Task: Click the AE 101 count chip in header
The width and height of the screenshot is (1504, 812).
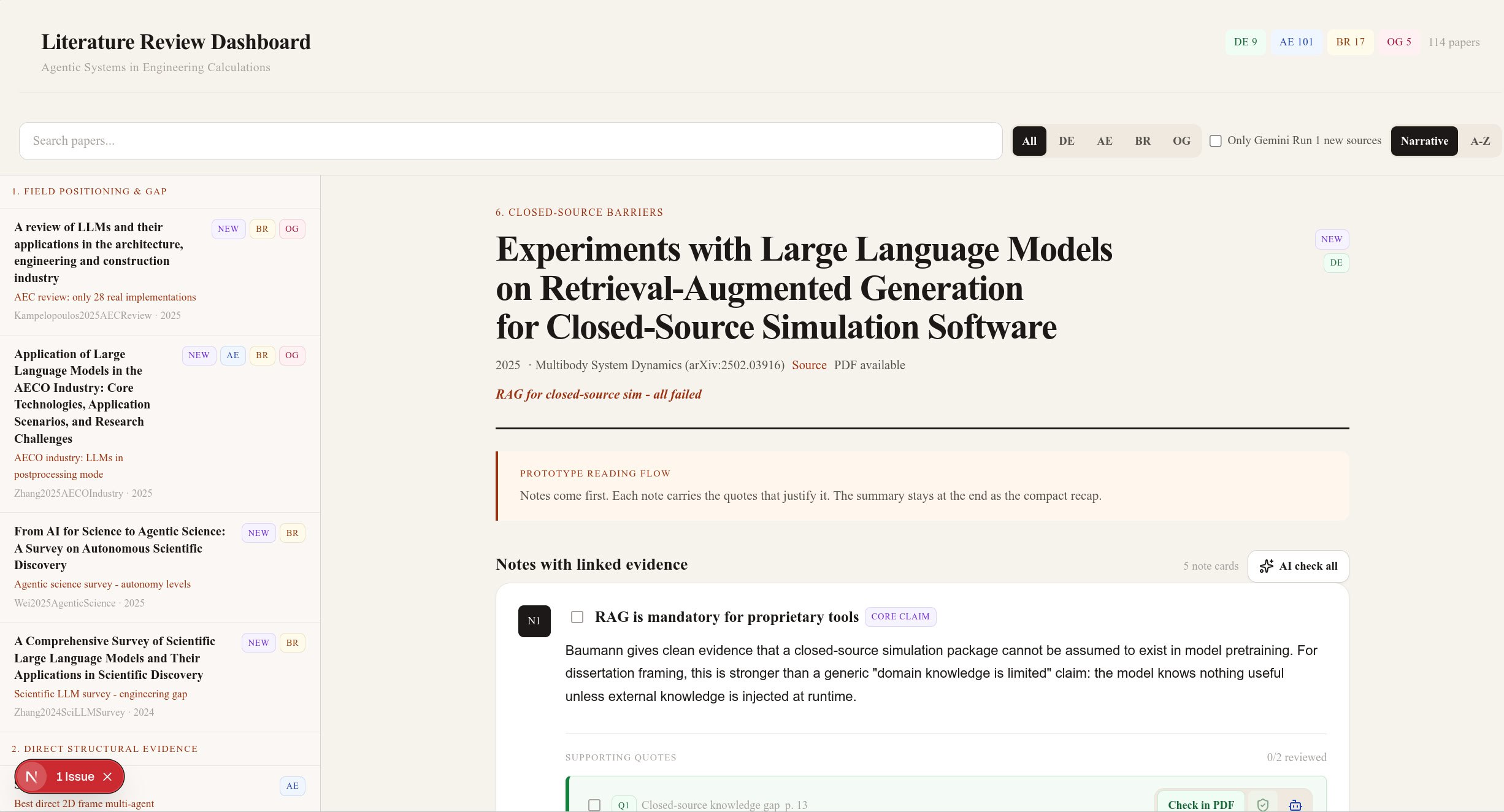Action: pyautogui.click(x=1295, y=42)
